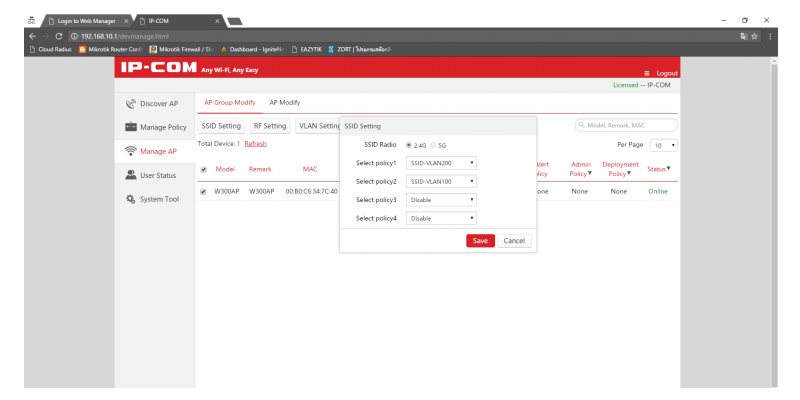Save the SSID settings
The width and height of the screenshot is (800, 400).
pos(480,241)
